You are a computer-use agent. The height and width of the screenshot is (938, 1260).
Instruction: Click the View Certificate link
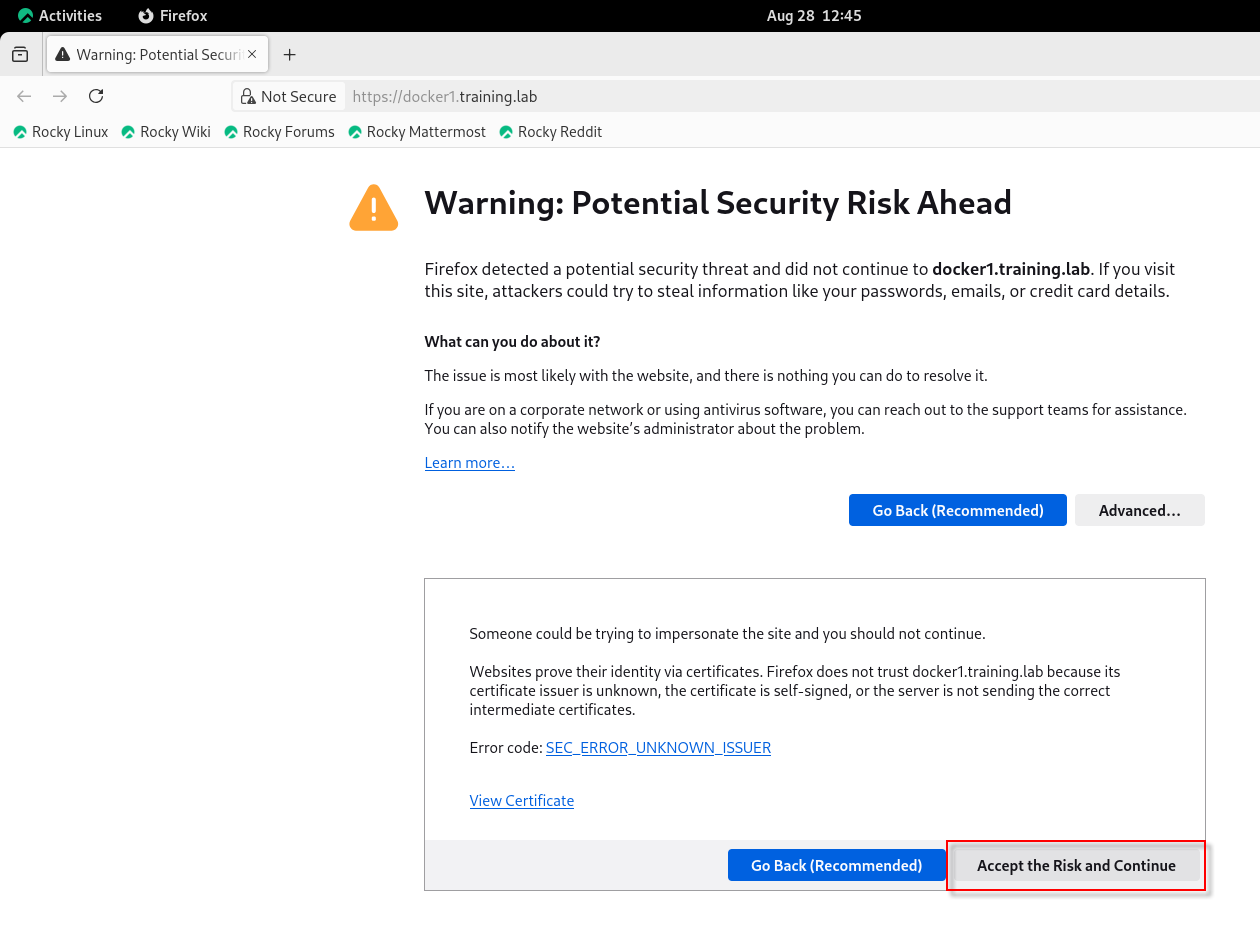coord(521,801)
